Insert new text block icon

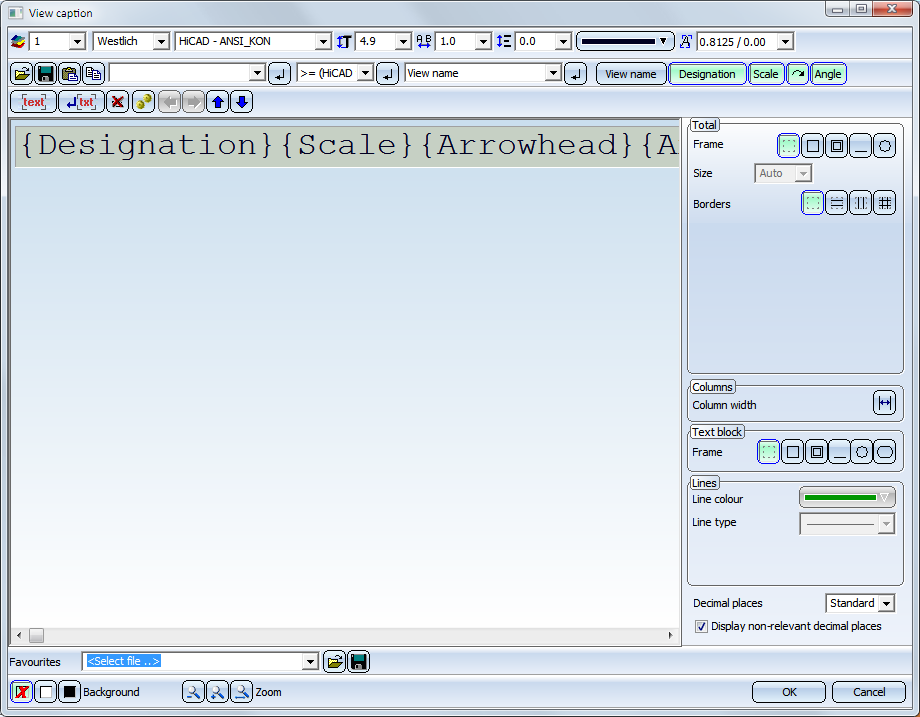coord(33,102)
